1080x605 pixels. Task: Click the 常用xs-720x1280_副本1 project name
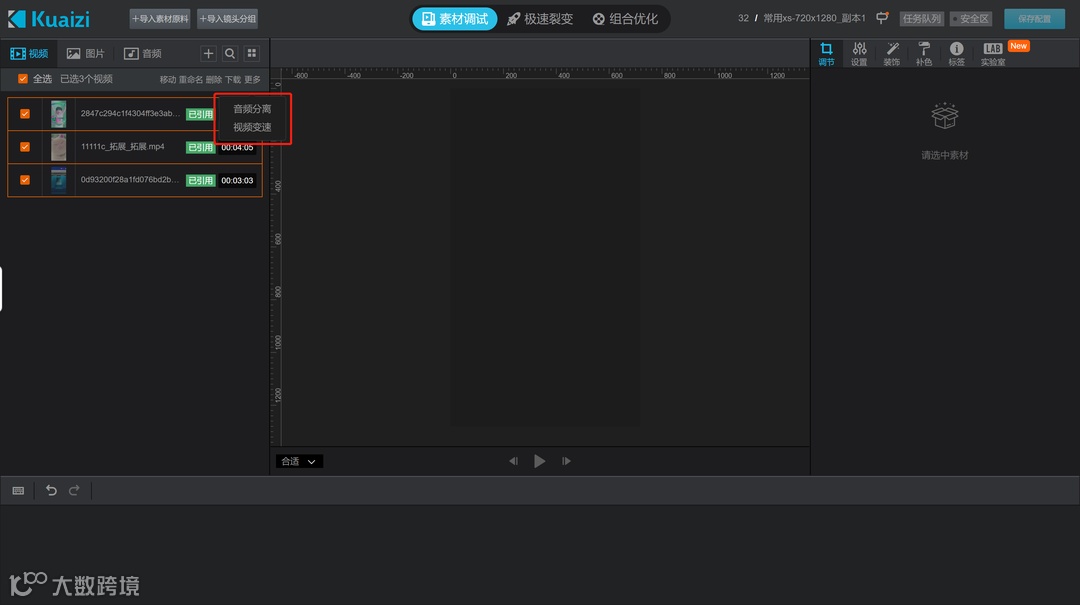(814, 18)
